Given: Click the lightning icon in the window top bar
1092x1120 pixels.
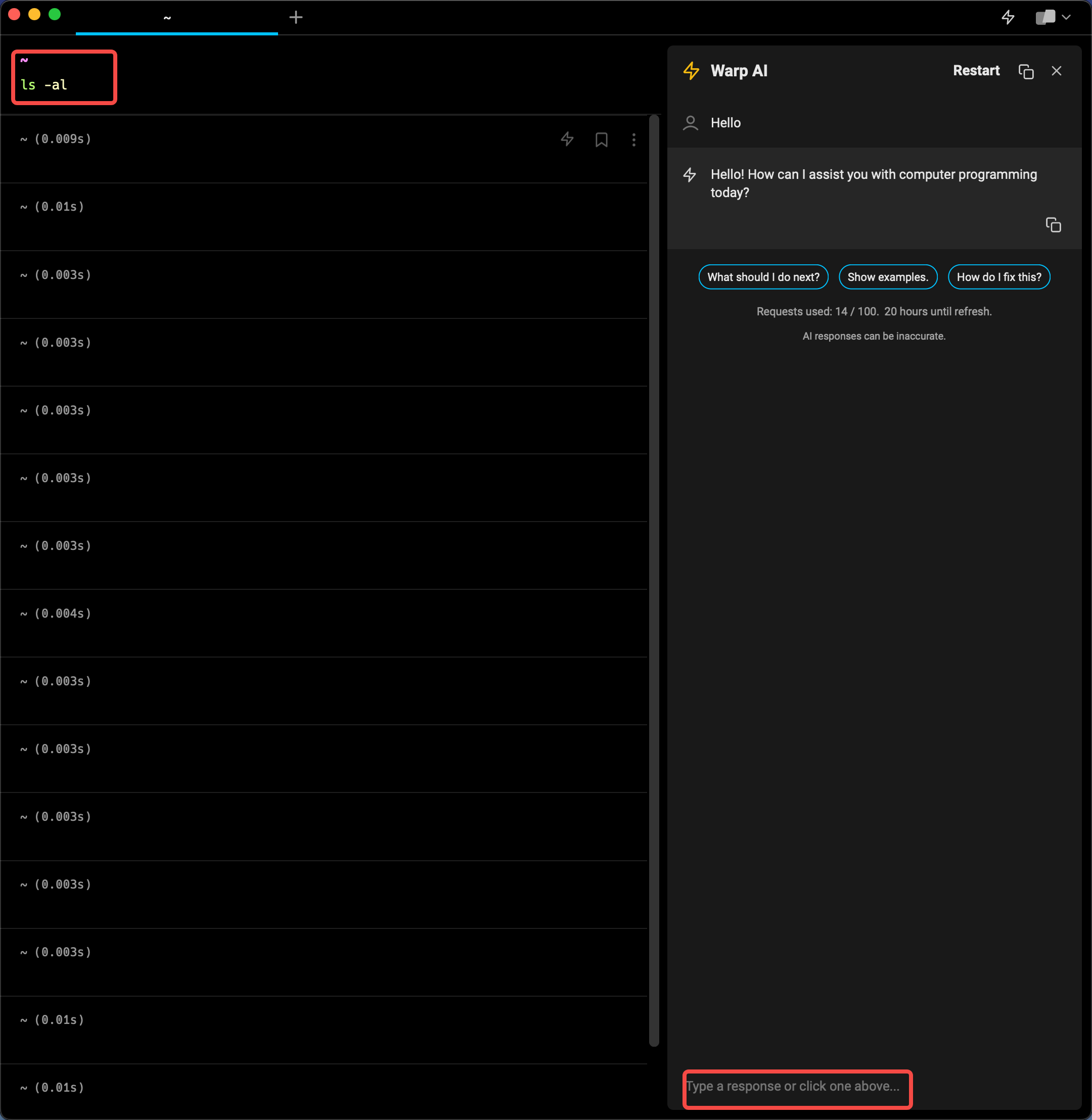Looking at the screenshot, I should pos(1008,17).
